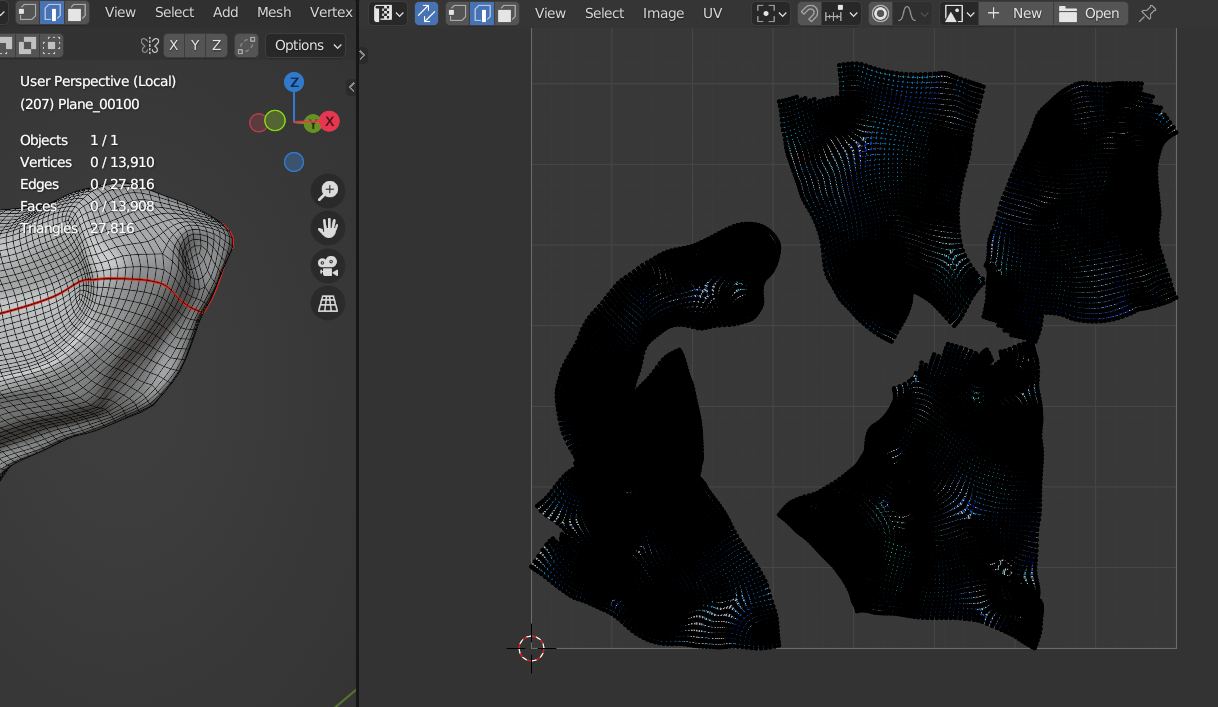Screen dimensions: 1218x707
Task: Select face select mode in the 3D viewport
Action: pyautogui.click(x=77, y=13)
